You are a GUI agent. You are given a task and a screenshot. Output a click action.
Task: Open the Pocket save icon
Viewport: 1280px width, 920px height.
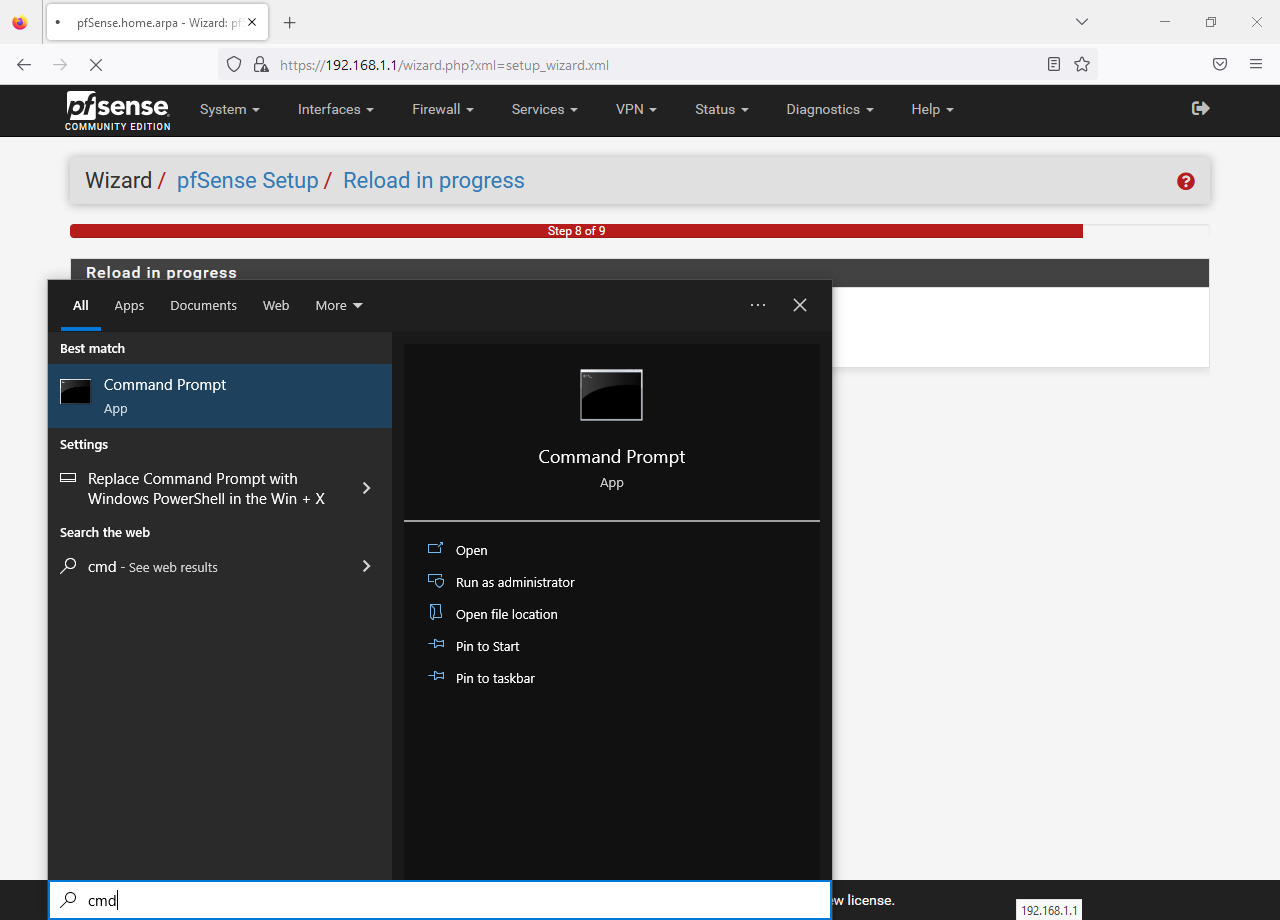point(1220,64)
